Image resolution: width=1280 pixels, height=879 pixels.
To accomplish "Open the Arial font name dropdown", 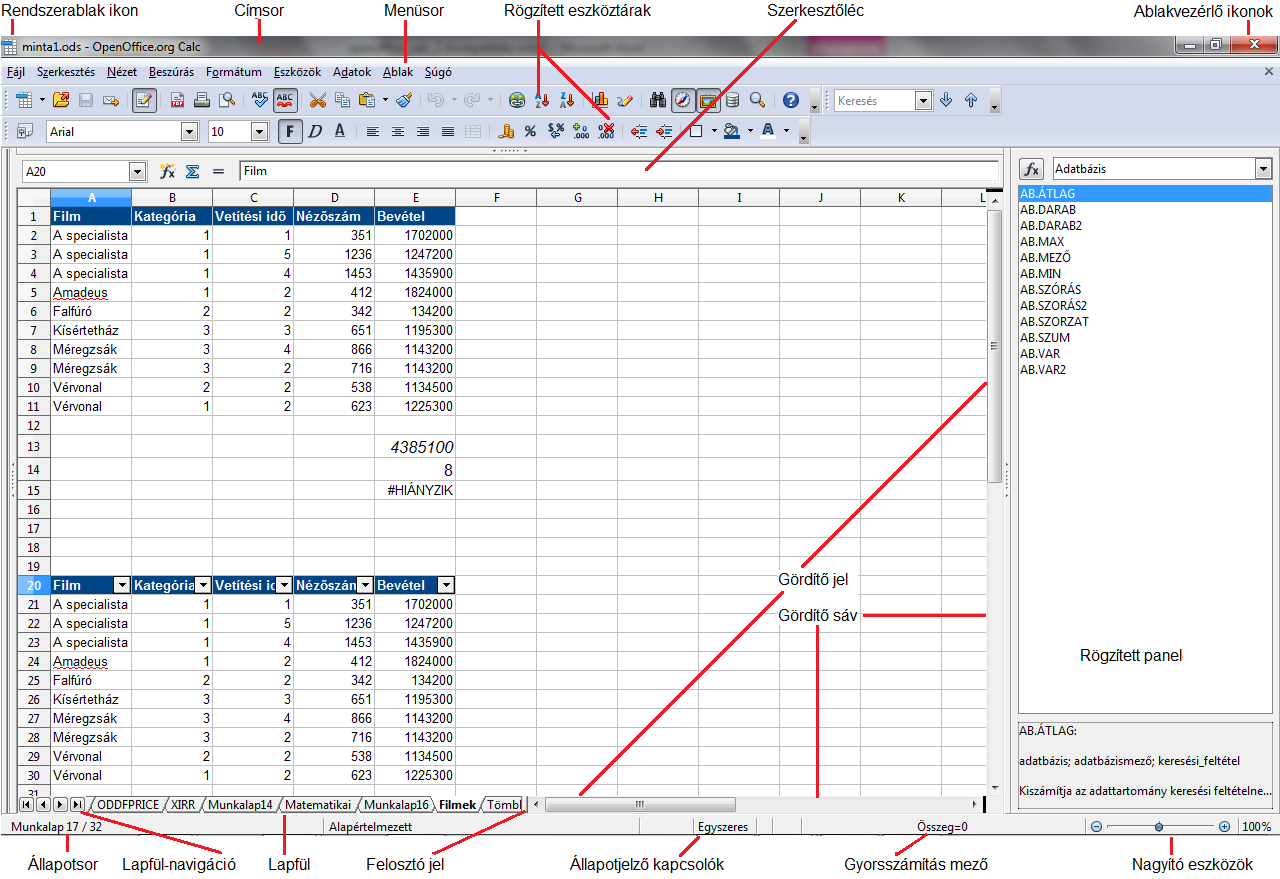I will 190,131.
